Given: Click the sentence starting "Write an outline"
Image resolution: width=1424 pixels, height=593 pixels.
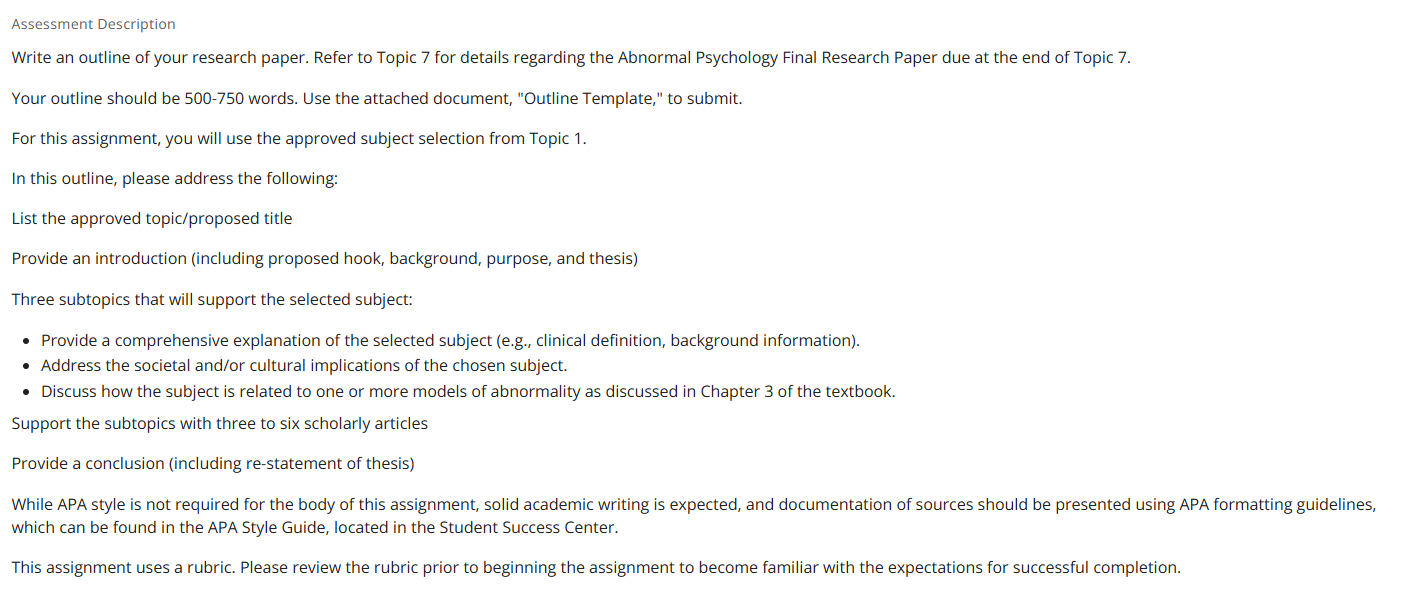Looking at the screenshot, I should 160,57.
